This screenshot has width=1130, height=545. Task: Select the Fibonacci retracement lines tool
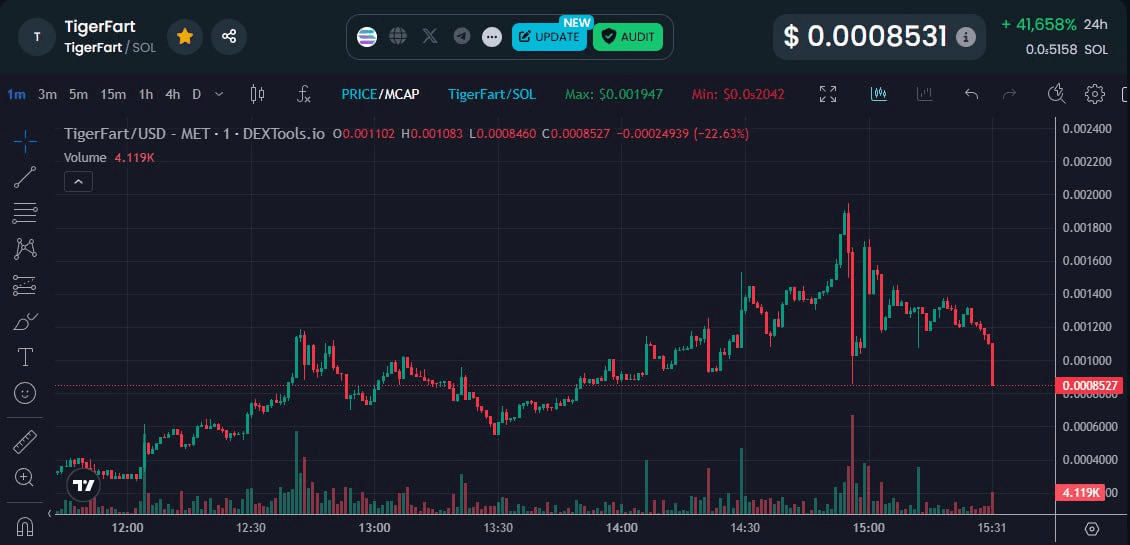(x=25, y=213)
